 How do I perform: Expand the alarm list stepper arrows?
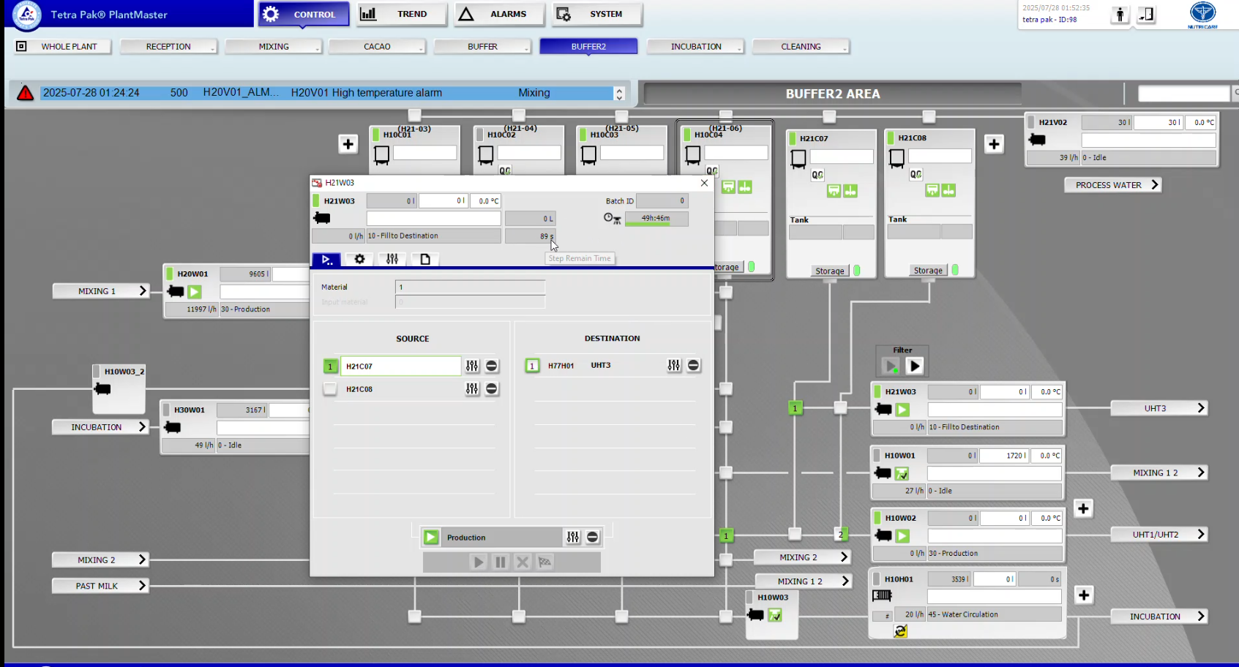tap(619, 93)
